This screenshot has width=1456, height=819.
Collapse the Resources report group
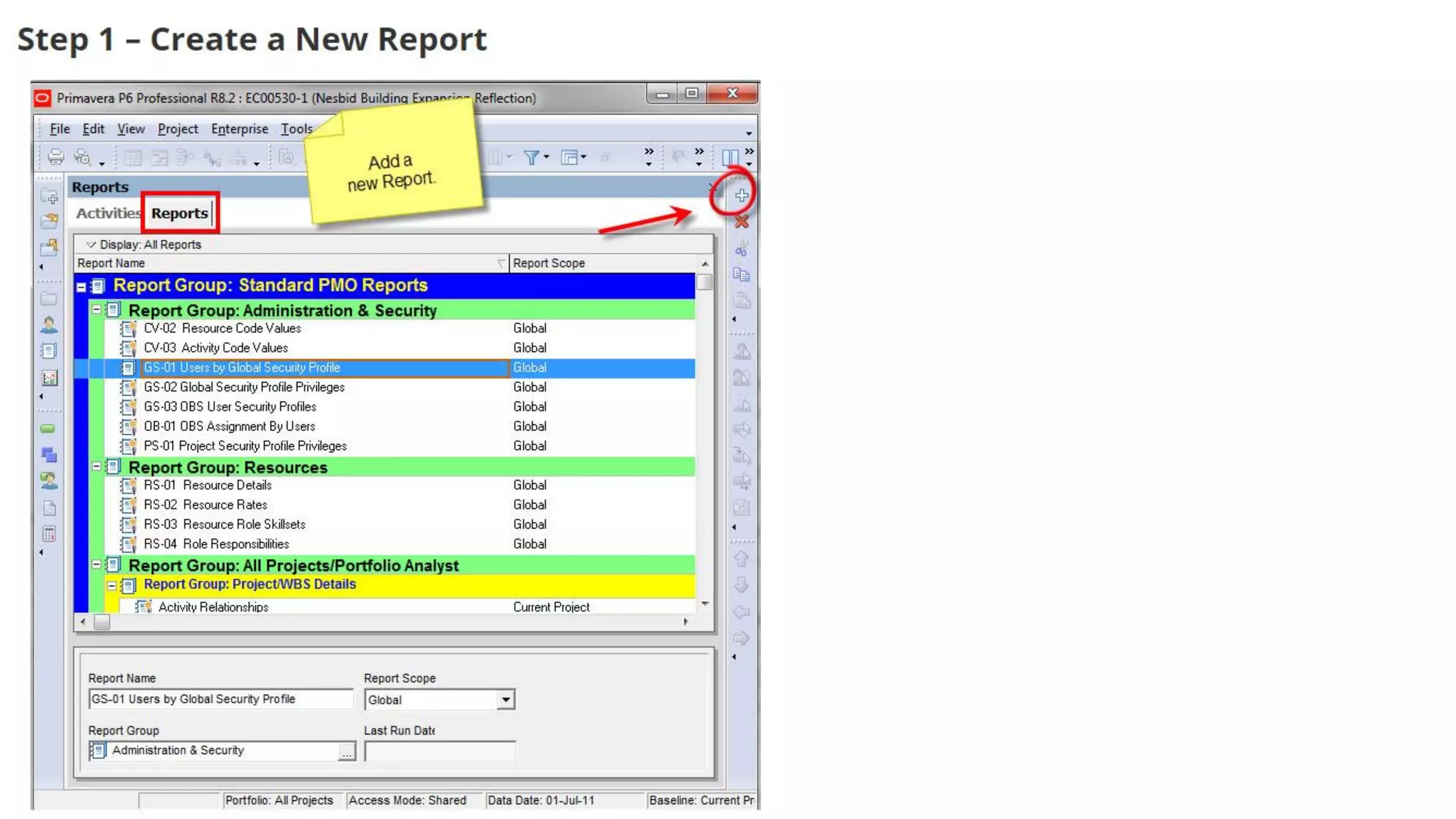pyautogui.click(x=96, y=467)
